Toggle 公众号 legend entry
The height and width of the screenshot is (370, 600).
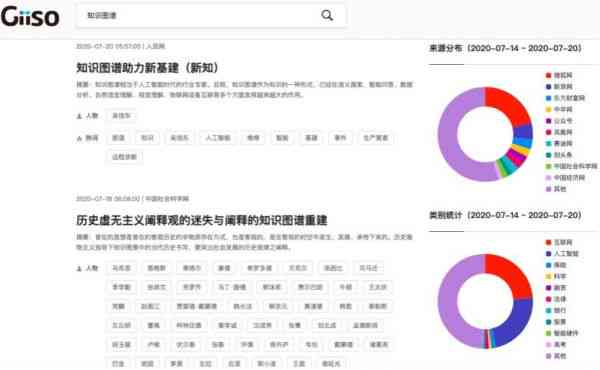559,121
